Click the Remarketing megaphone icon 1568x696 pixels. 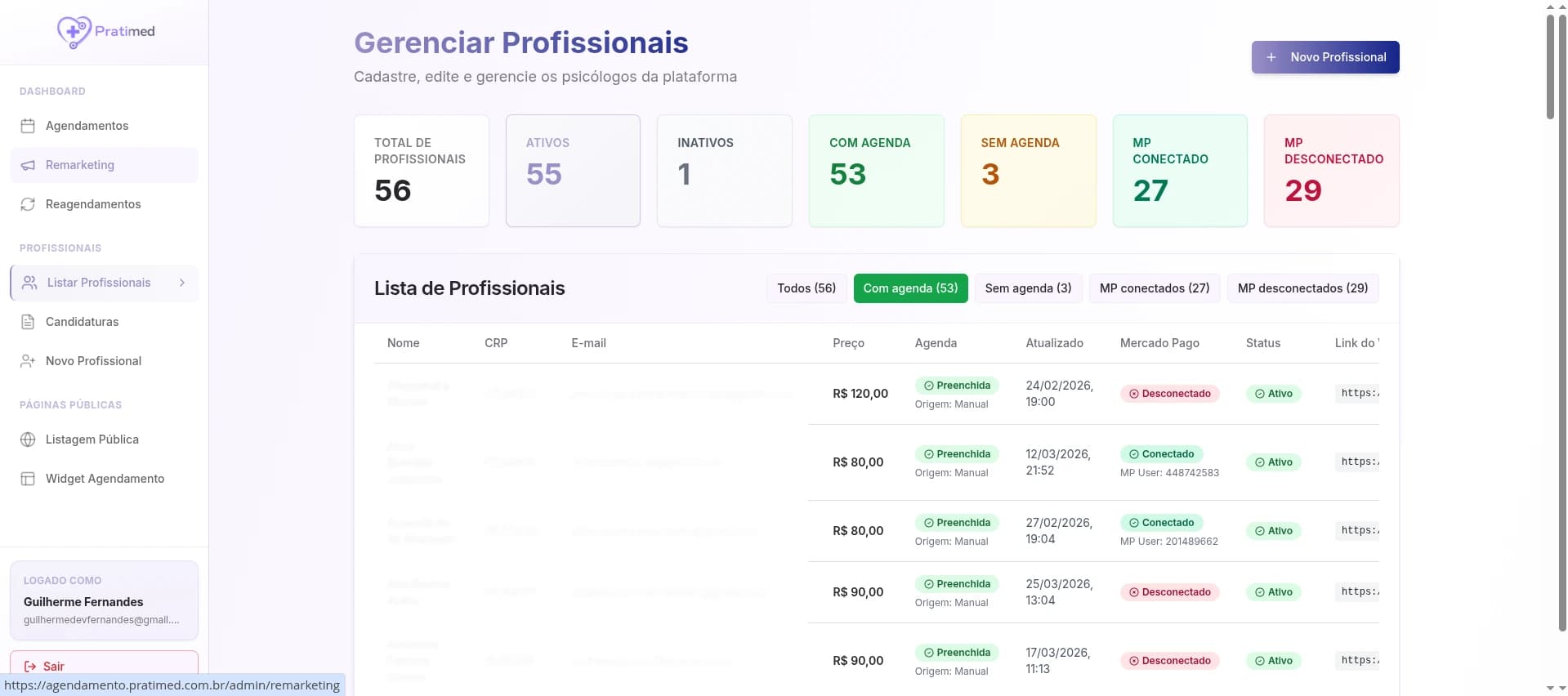(x=28, y=165)
